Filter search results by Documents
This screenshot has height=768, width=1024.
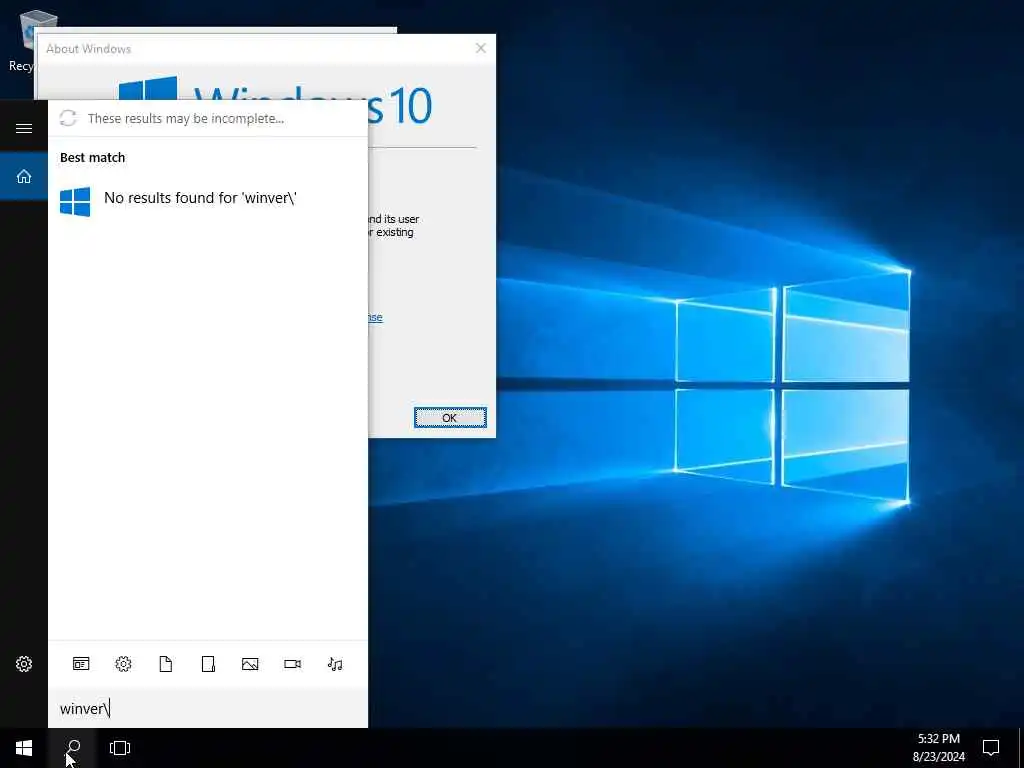click(x=166, y=664)
